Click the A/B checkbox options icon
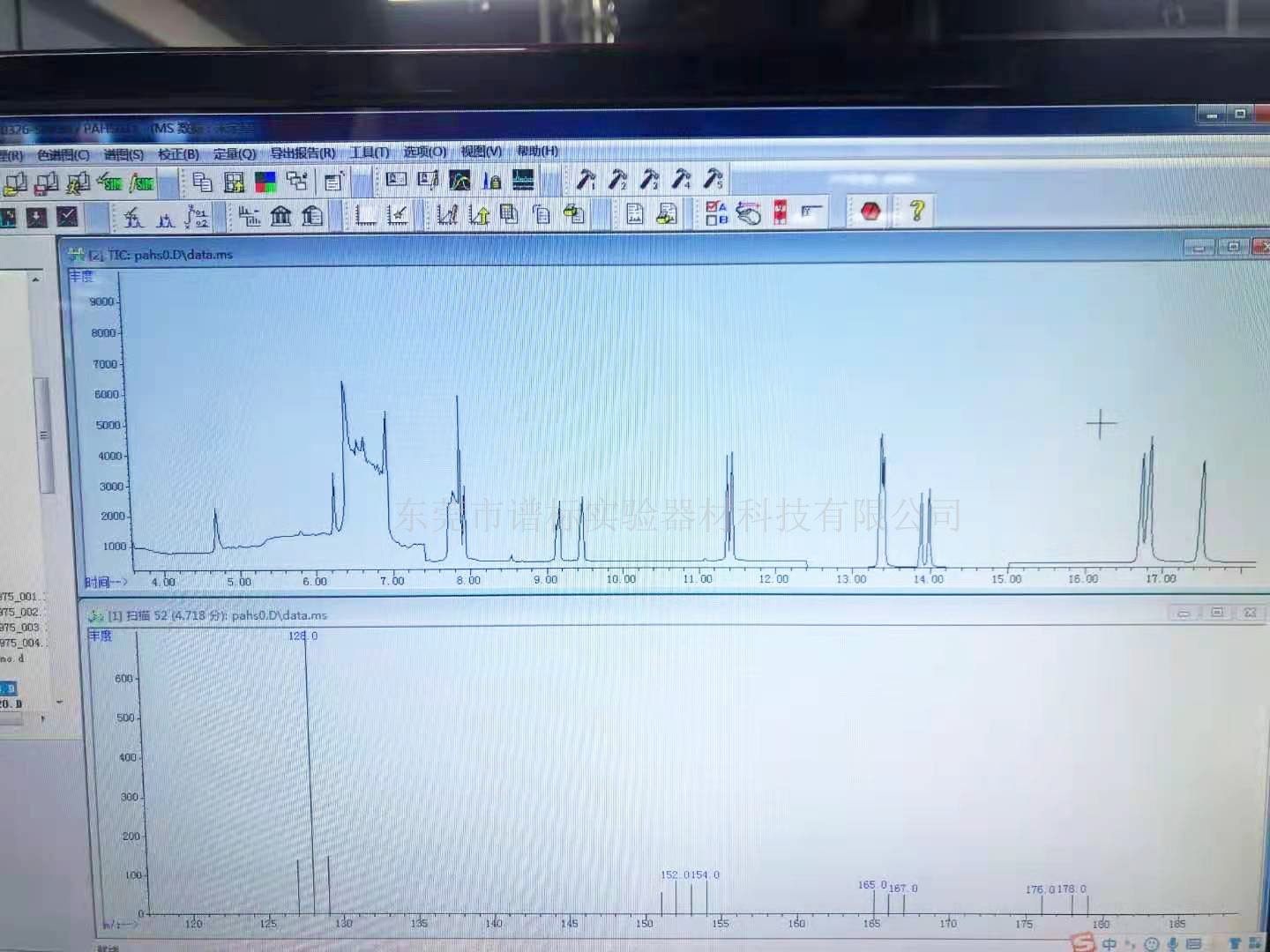The image size is (1270, 952). coord(716,212)
